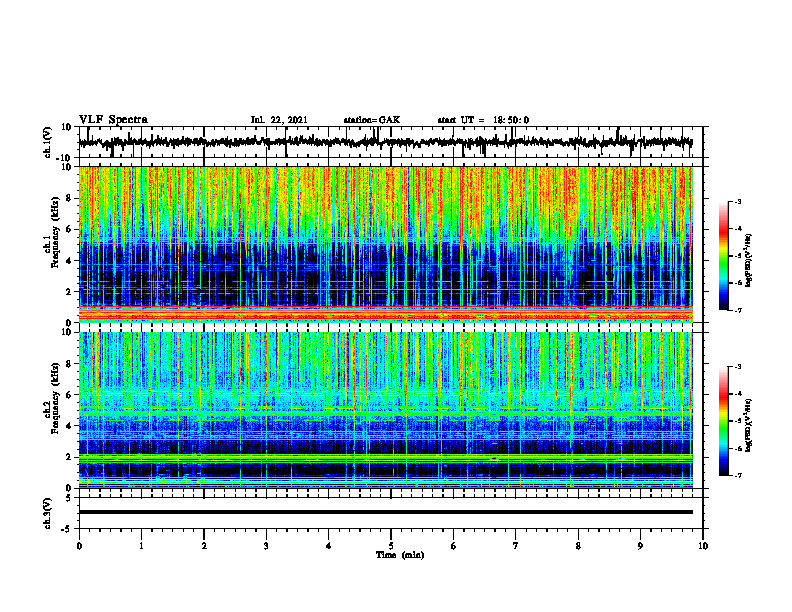Click the "2" minute tick on the time axis
The height and width of the screenshot is (612, 792).
(204, 546)
